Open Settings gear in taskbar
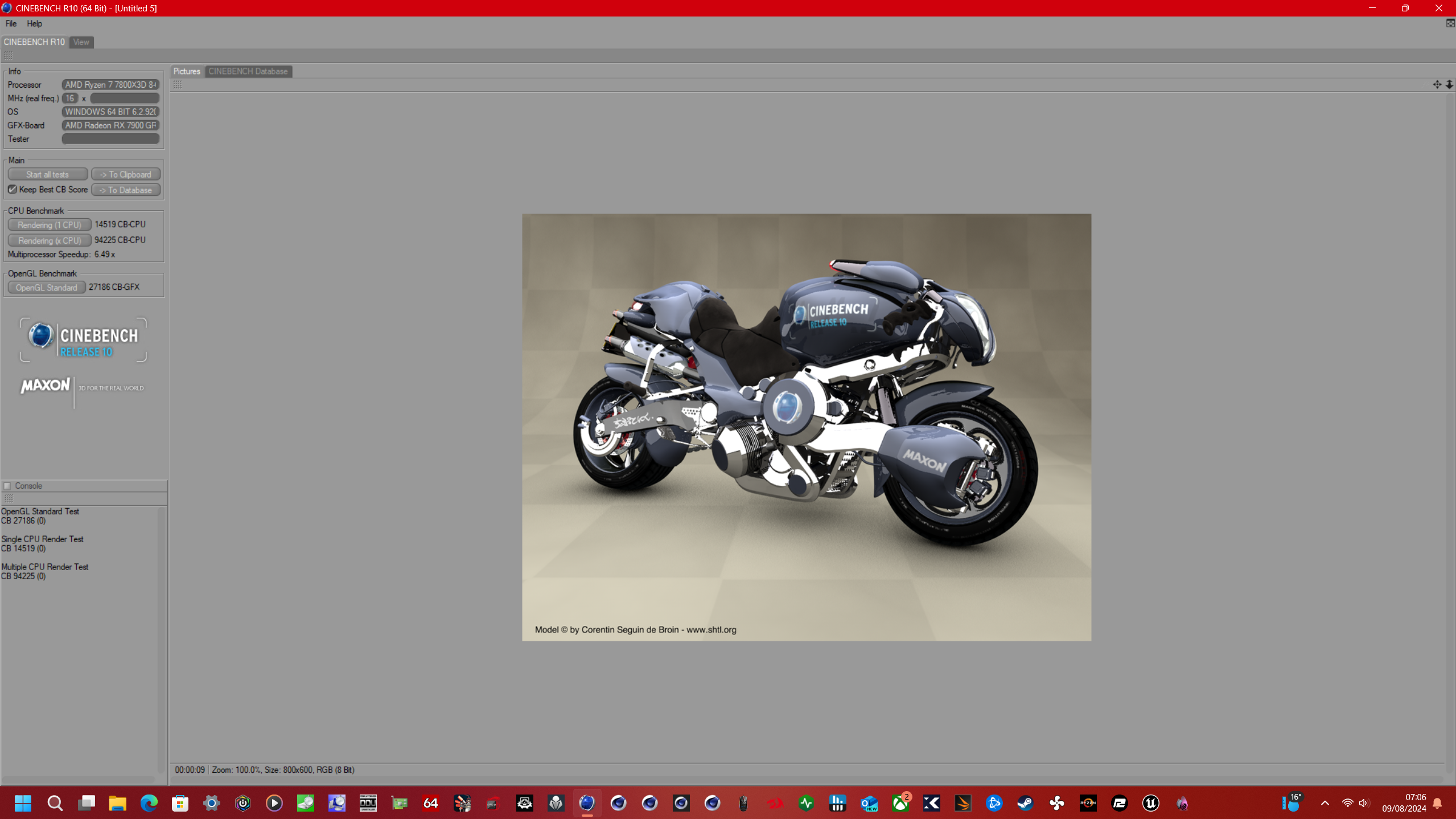 pos(212,804)
